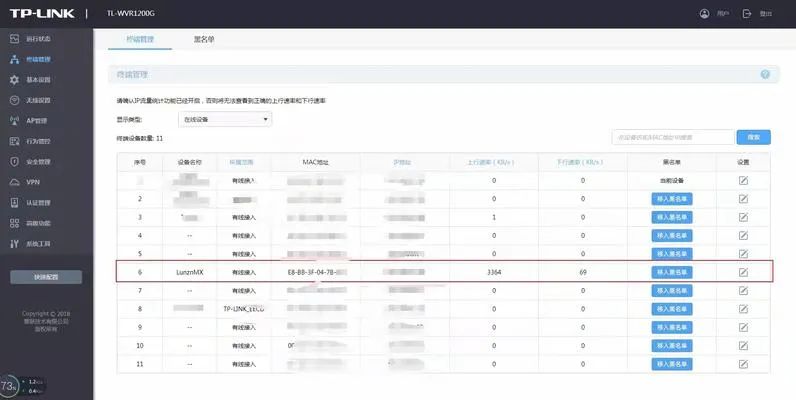Screen dimensions: 796x400
Task: Sort by IP地址 column header
Action: [x=402, y=162]
